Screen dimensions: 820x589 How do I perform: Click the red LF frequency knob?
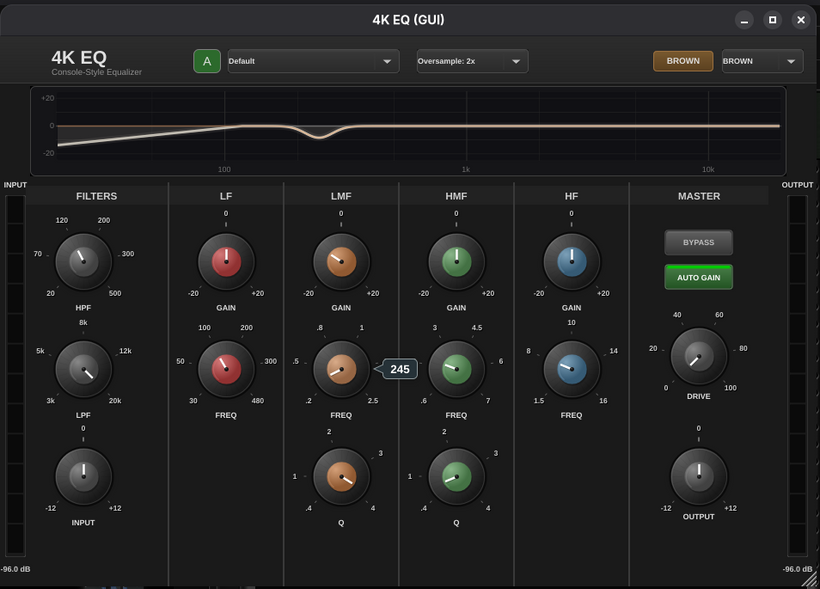(226, 369)
